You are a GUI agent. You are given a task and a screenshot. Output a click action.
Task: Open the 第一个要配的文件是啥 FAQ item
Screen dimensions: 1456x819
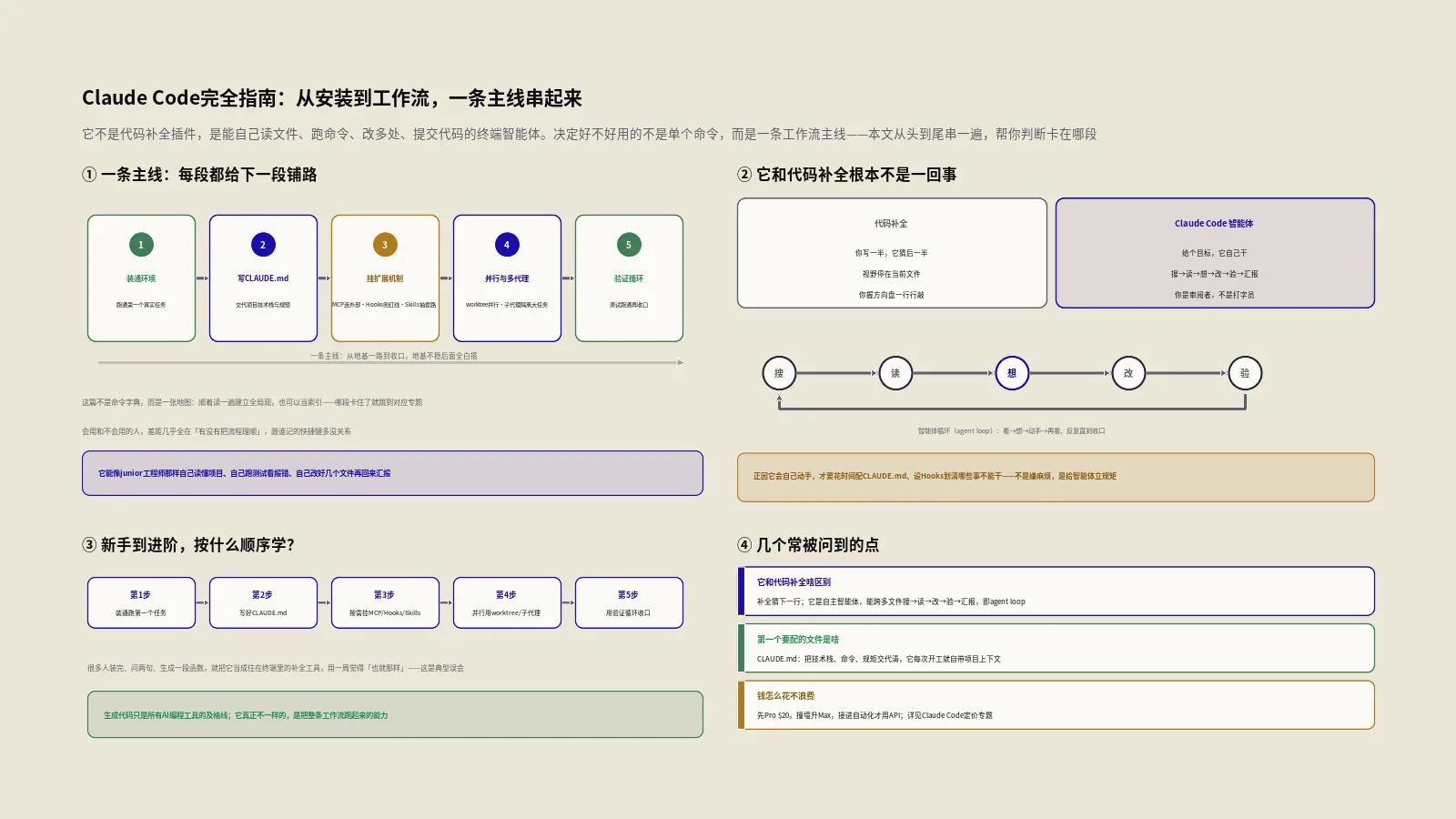pos(1056,648)
